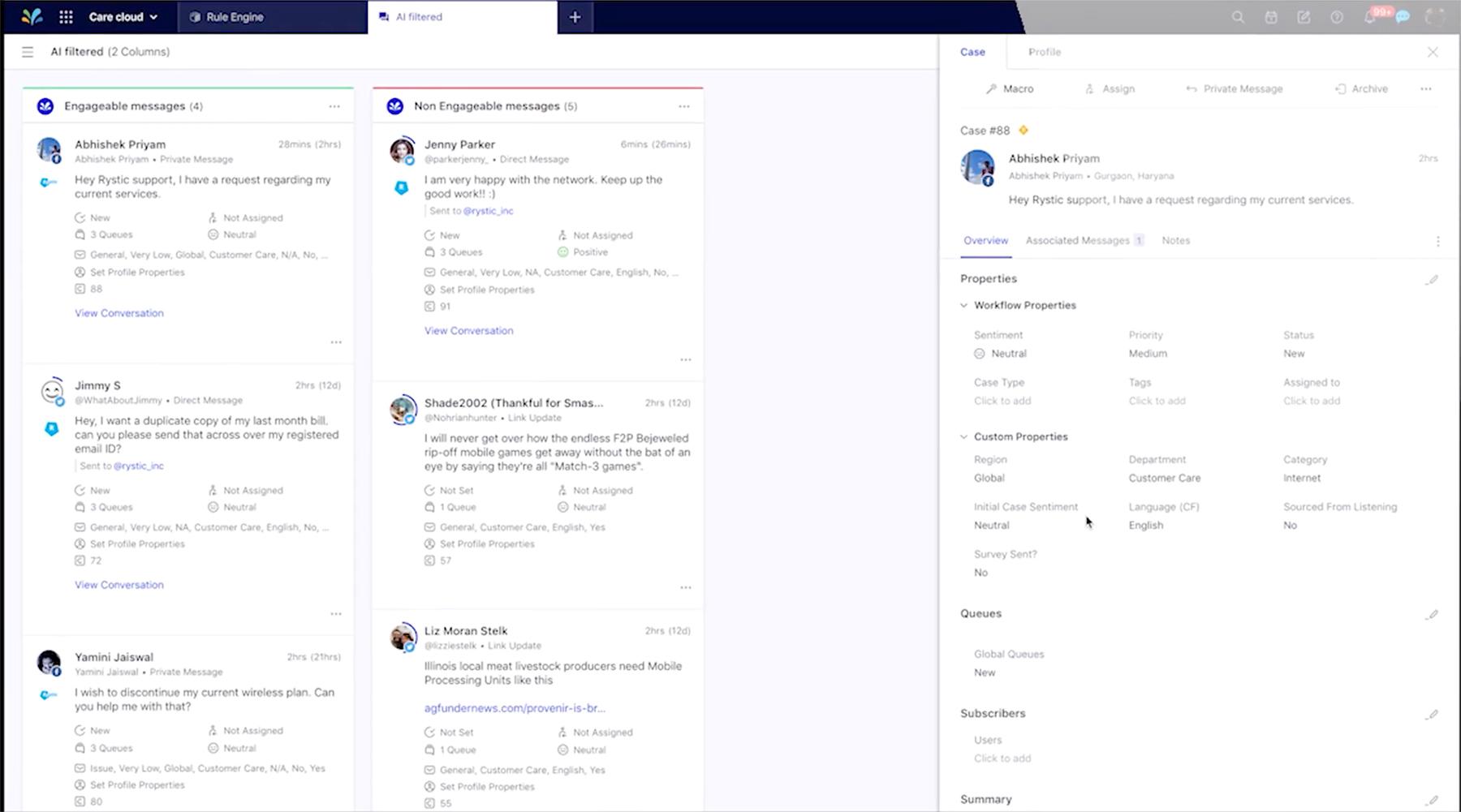View Conversation for Abhishek Priyam's message
Image resolution: width=1461 pixels, height=812 pixels.
(x=119, y=312)
